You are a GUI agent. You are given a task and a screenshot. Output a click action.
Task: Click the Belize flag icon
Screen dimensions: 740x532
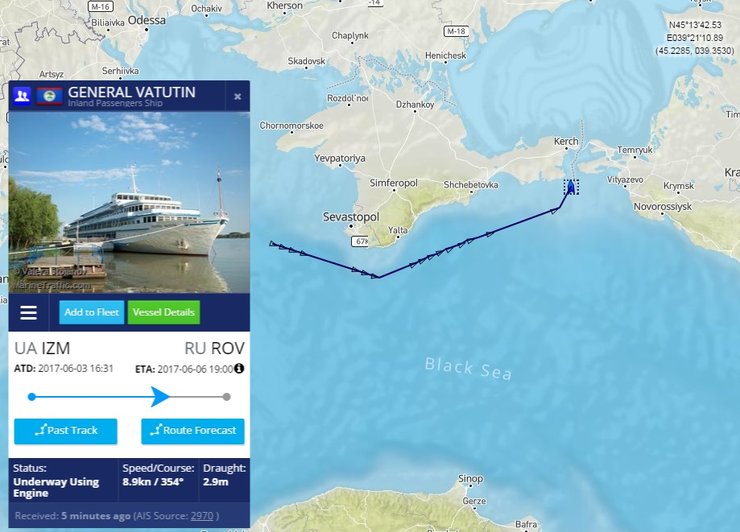[50, 96]
